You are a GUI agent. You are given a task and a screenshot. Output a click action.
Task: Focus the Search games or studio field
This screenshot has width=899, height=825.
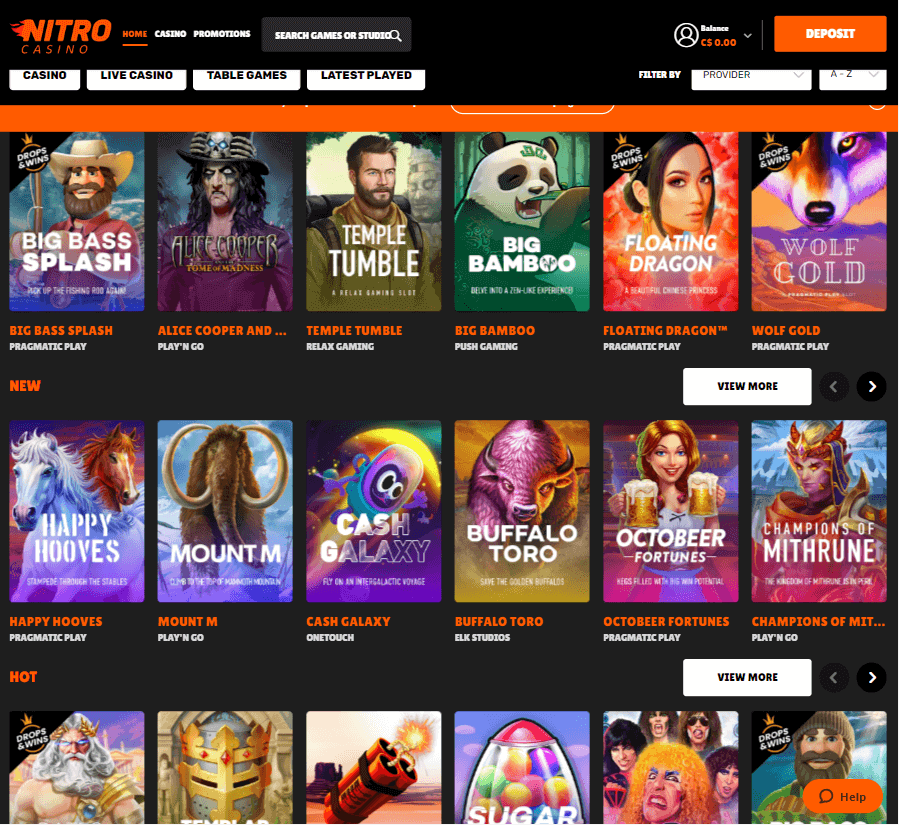click(336, 34)
